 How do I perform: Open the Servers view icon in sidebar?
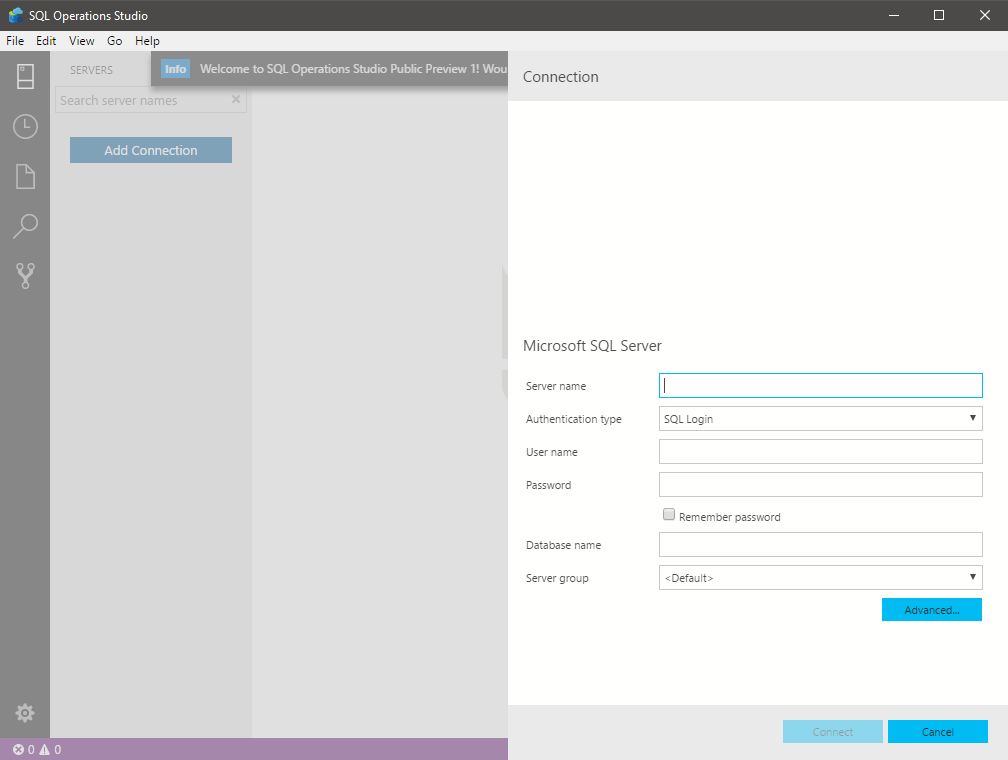pyautogui.click(x=25, y=77)
